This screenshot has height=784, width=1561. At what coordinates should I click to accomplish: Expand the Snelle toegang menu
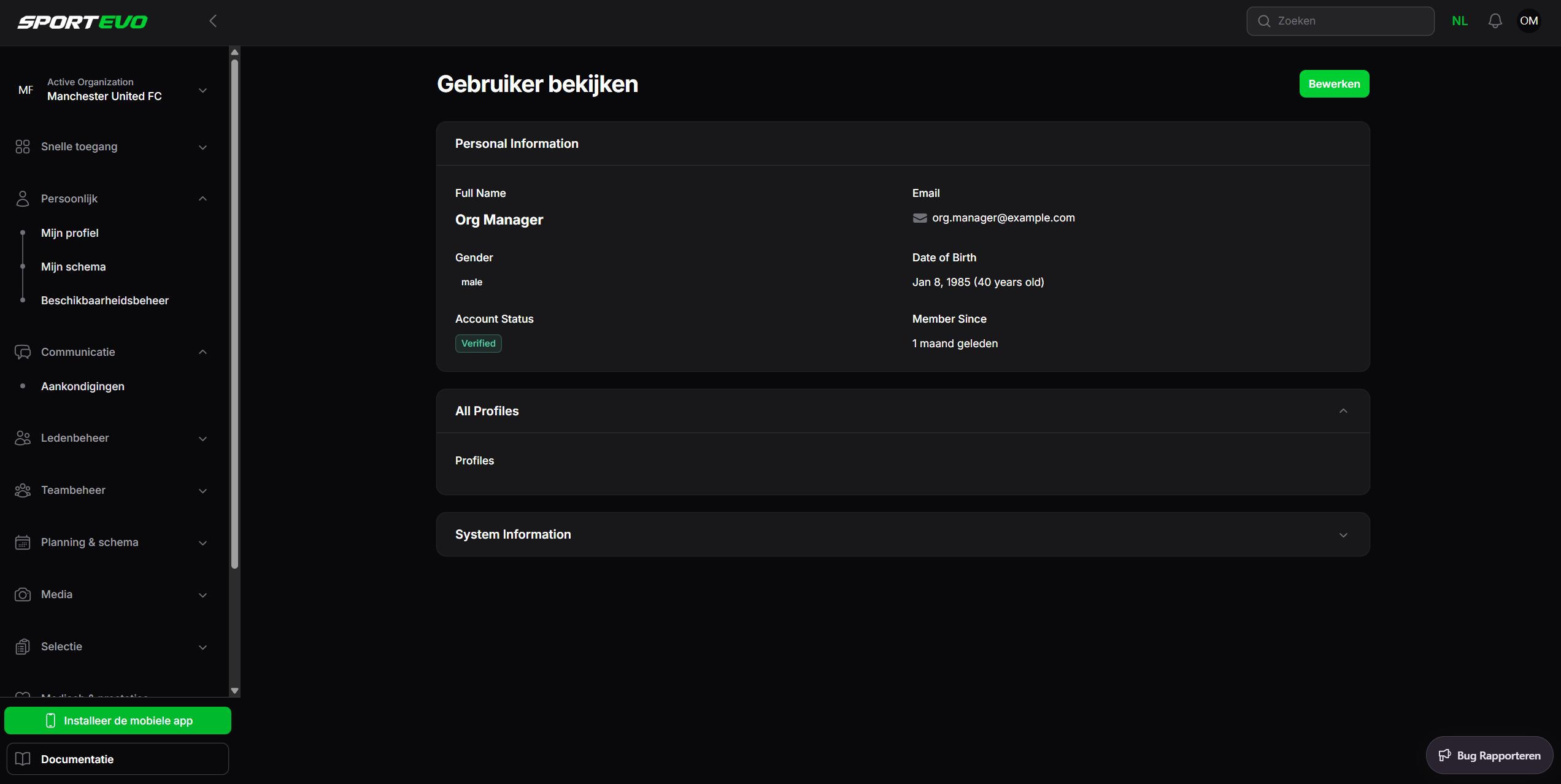pos(202,147)
